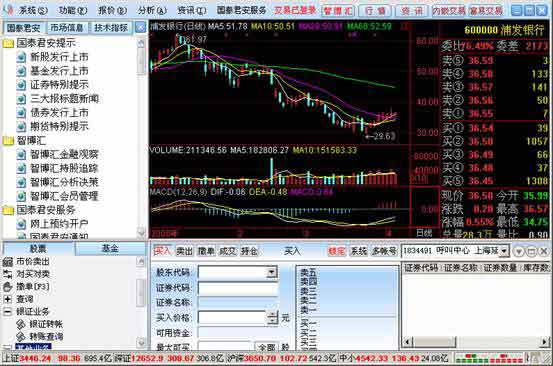Open the 股东代码 dropdown
Image resolution: width=553 pixels, height=366 pixels.
(272, 272)
